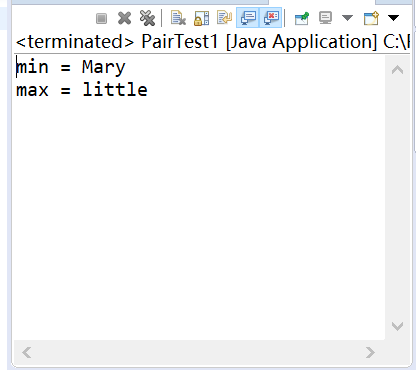Pin the console with green pin icon
Image resolution: width=416 pixels, height=370 pixels.
(x=302, y=18)
